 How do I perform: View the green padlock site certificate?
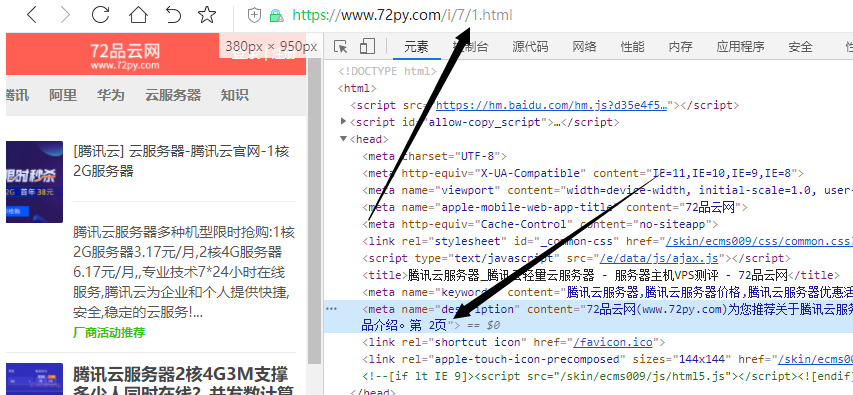point(276,15)
